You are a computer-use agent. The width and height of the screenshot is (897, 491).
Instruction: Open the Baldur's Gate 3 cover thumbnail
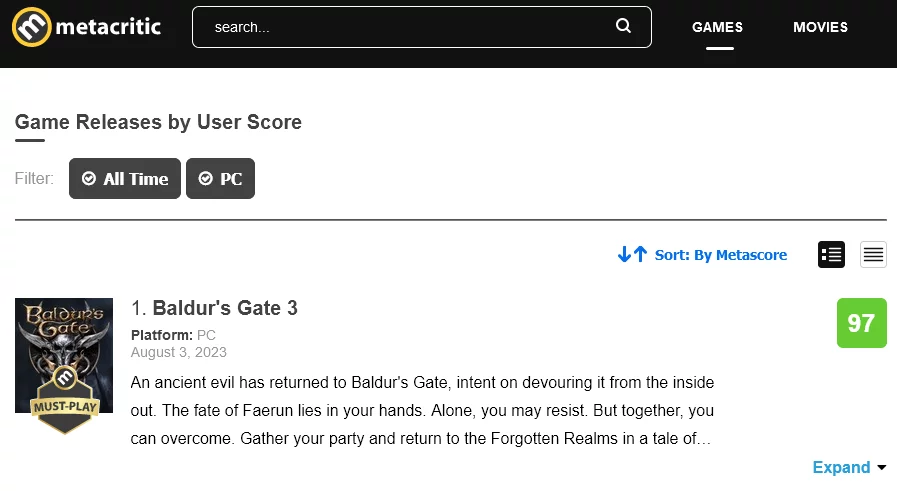[x=64, y=355]
